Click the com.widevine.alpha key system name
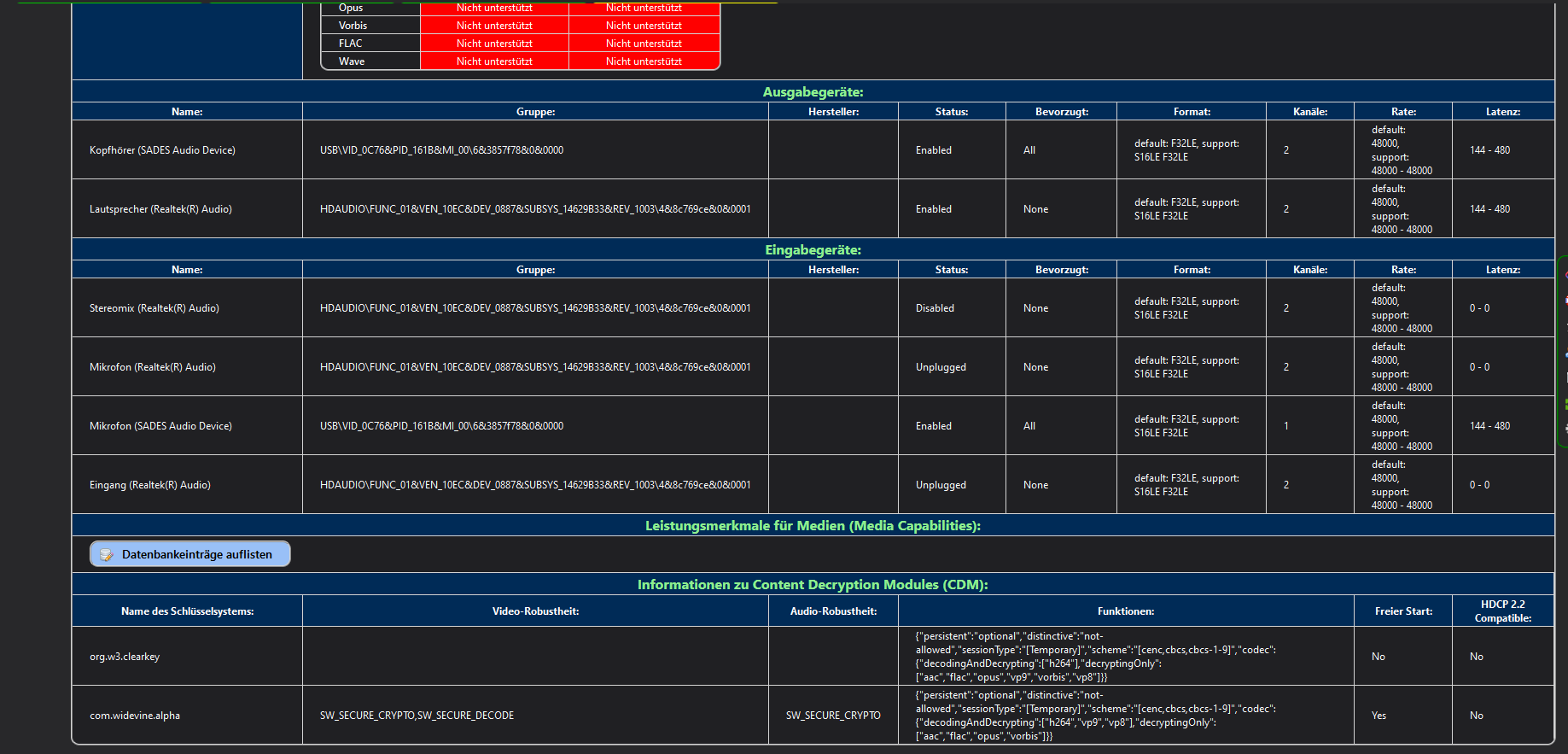The image size is (1568, 754). [x=135, y=716]
